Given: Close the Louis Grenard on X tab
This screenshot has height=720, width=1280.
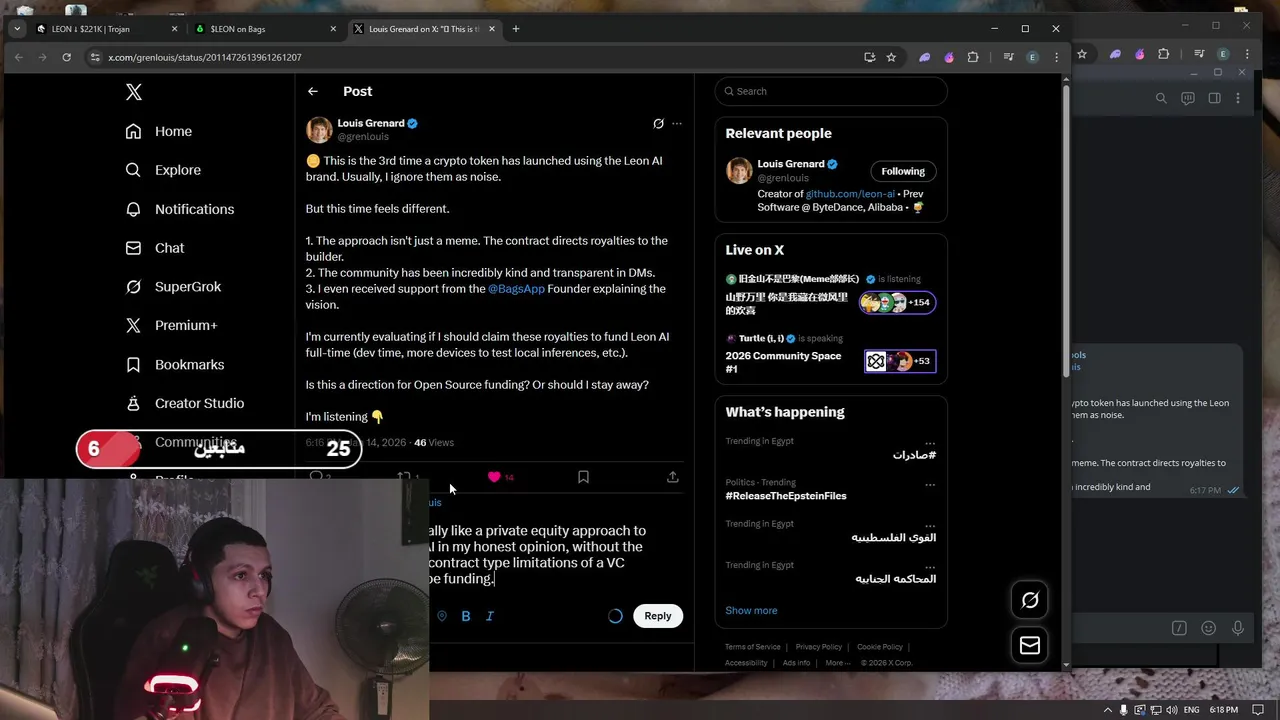Looking at the screenshot, I should click(x=491, y=29).
